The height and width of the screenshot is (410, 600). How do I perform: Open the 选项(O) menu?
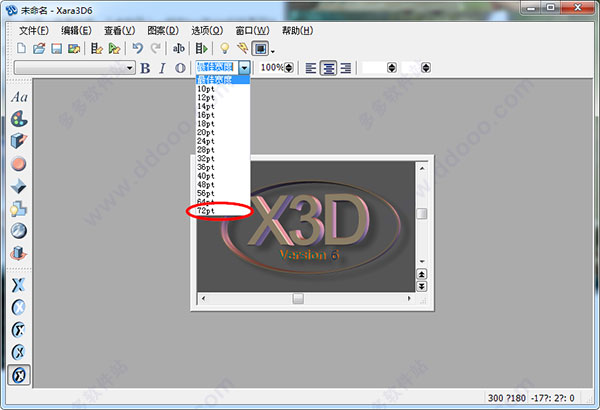(207, 31)
